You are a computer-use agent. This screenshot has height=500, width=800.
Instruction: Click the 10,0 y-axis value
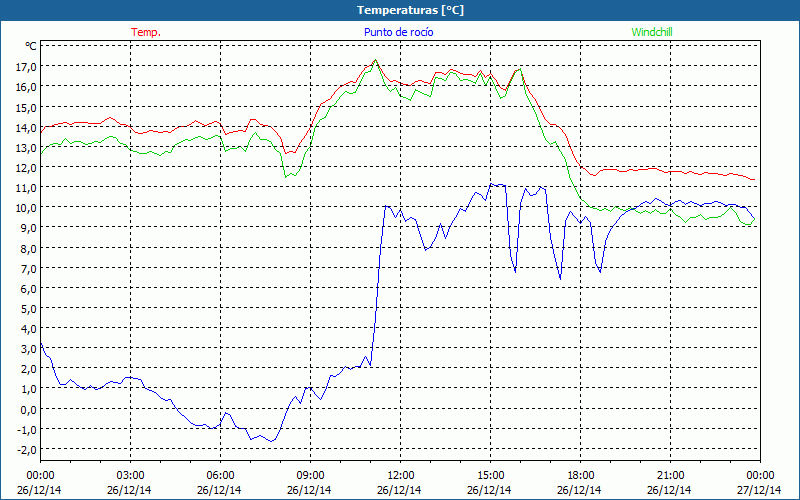click(x=27, y=208)
